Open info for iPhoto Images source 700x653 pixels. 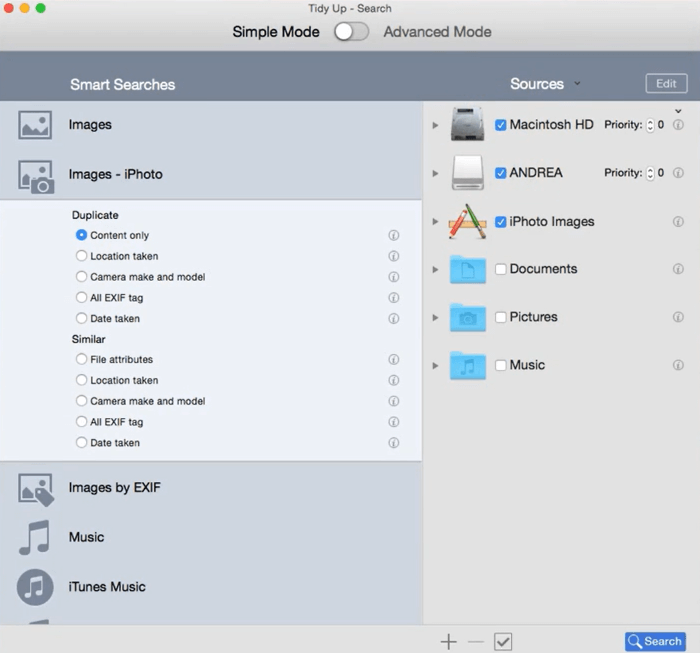678,221
